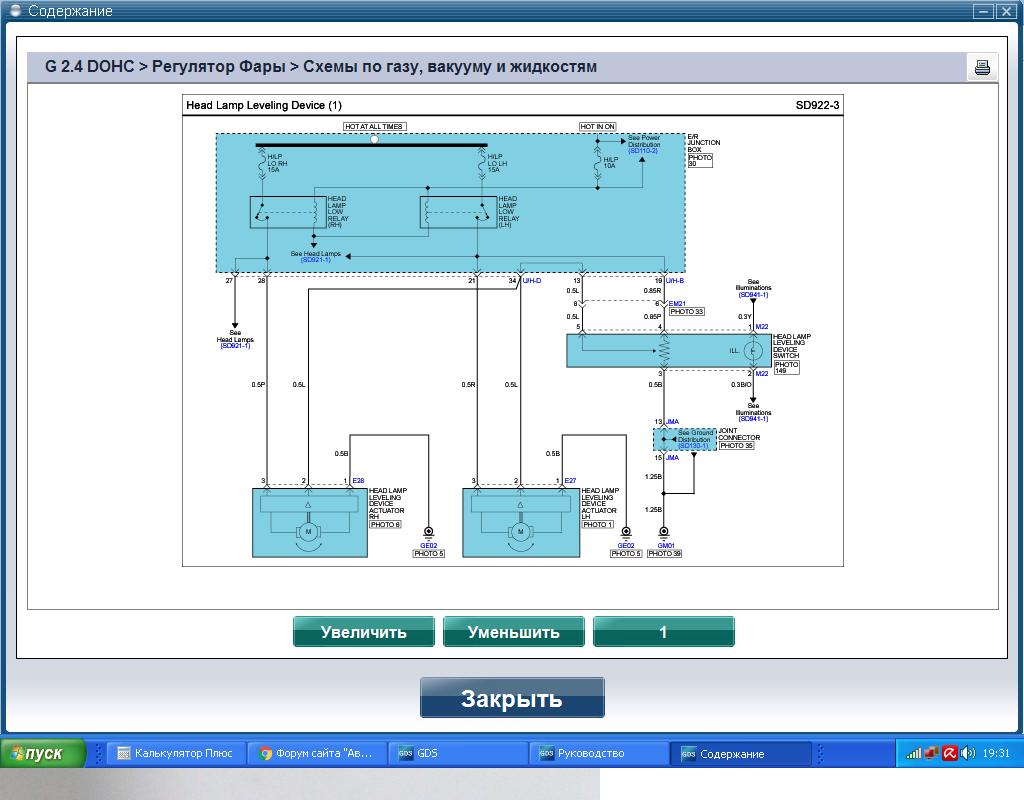Open the SD941-1 illuminations link above the switch
The width and height of the screenshot is (1024, 800).
coord(753,295)
